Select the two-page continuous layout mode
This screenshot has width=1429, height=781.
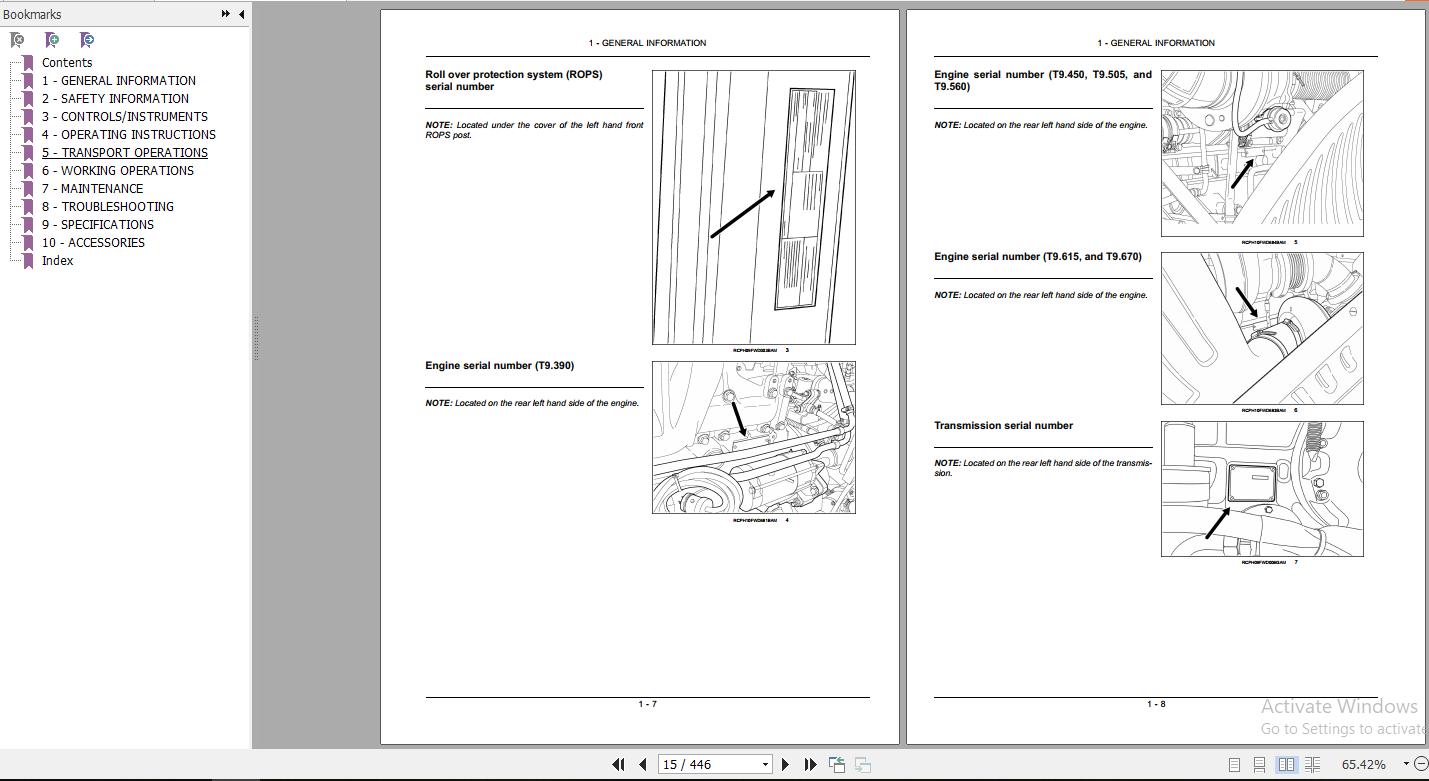tap(1312, 764)
